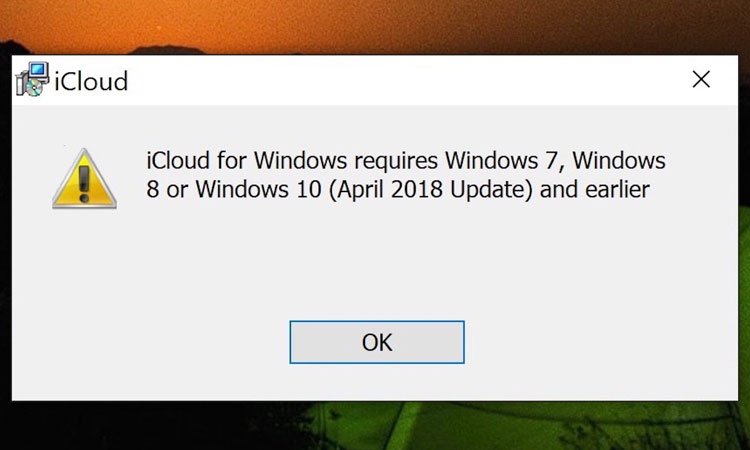This screenshot has width=750, height=450.
Task: Close the iCloud dialog with the X
Action: 702,80
